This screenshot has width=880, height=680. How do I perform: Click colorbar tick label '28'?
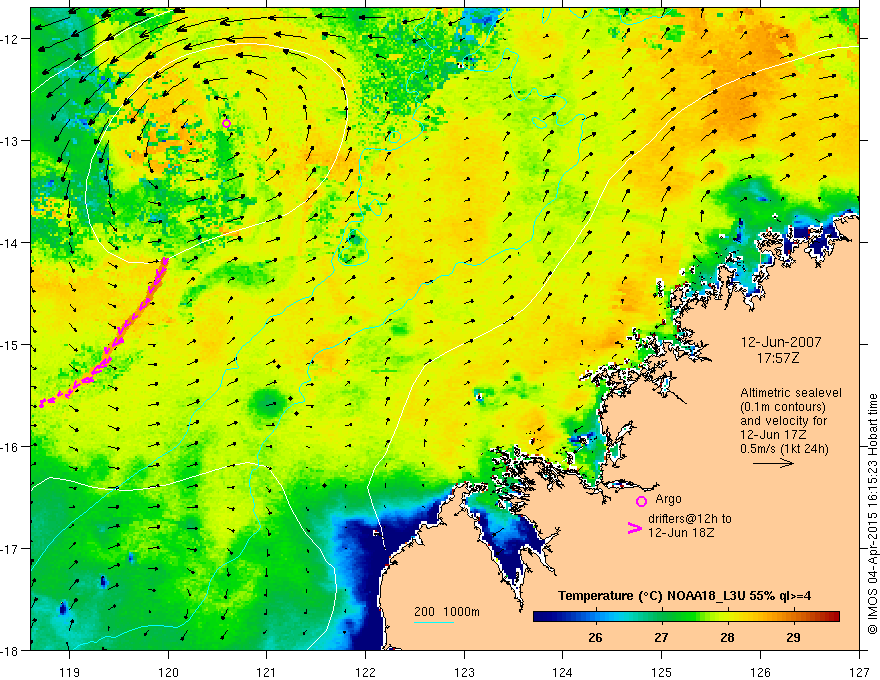tap(727, 637)
